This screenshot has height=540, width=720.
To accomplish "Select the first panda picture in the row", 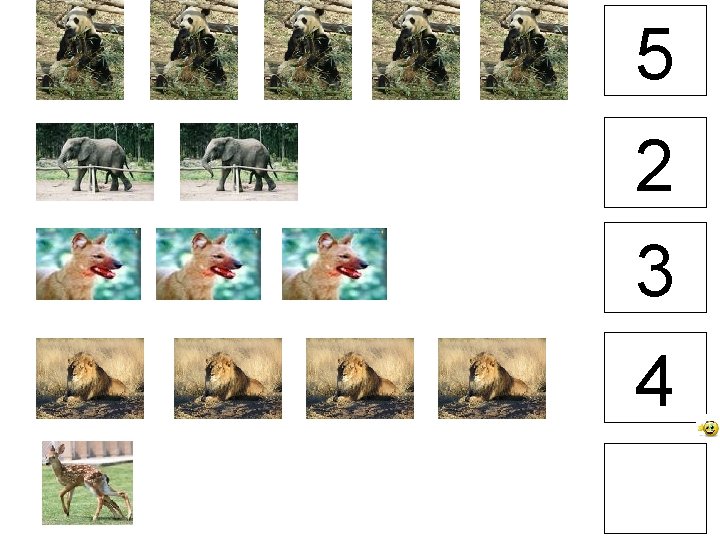I will click(80, 50).
